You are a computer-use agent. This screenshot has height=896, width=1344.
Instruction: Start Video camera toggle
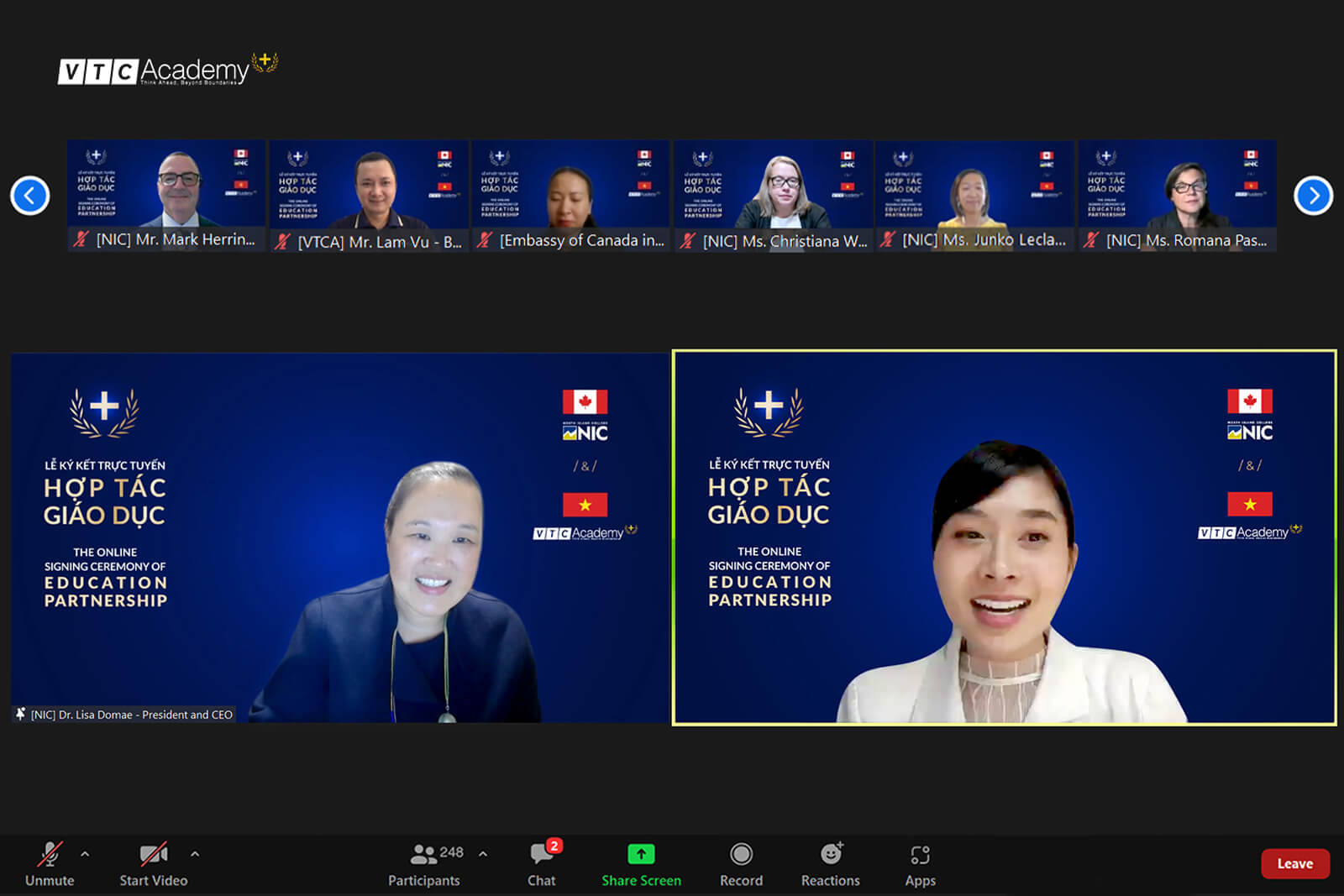(x=153, y=863)
